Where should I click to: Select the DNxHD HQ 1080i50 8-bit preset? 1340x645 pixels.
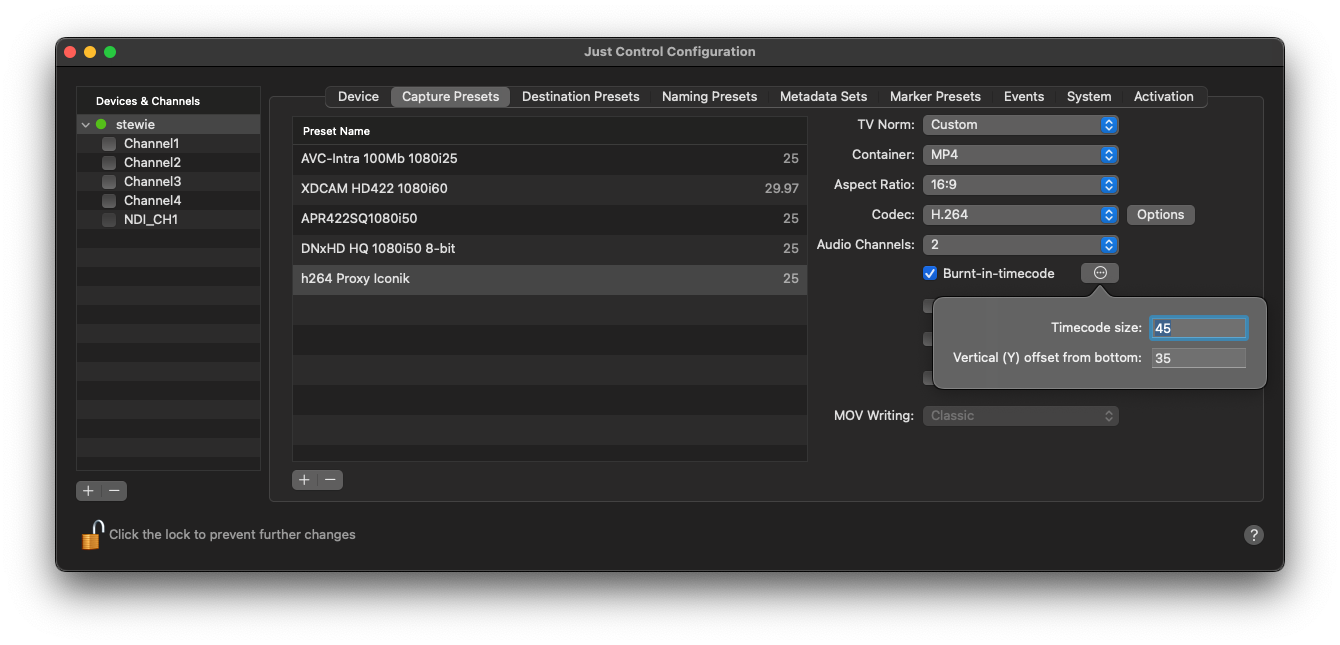point(549,249)
